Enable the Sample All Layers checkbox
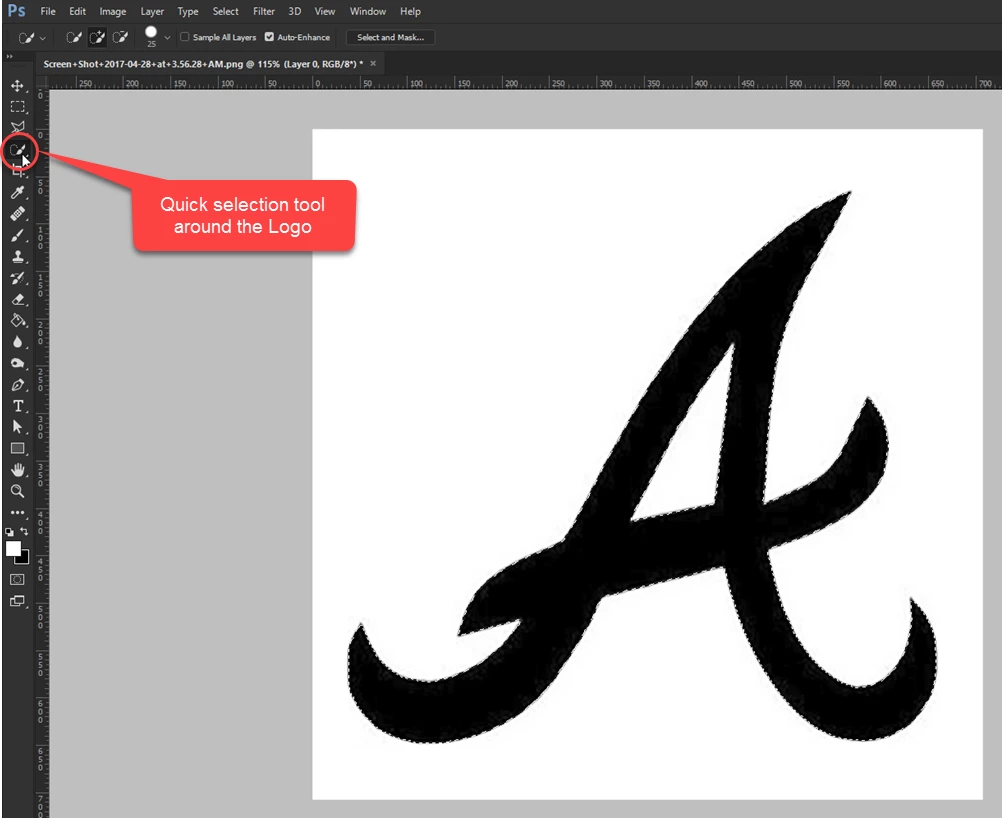The image size is (1002, 818). (185, 37)
